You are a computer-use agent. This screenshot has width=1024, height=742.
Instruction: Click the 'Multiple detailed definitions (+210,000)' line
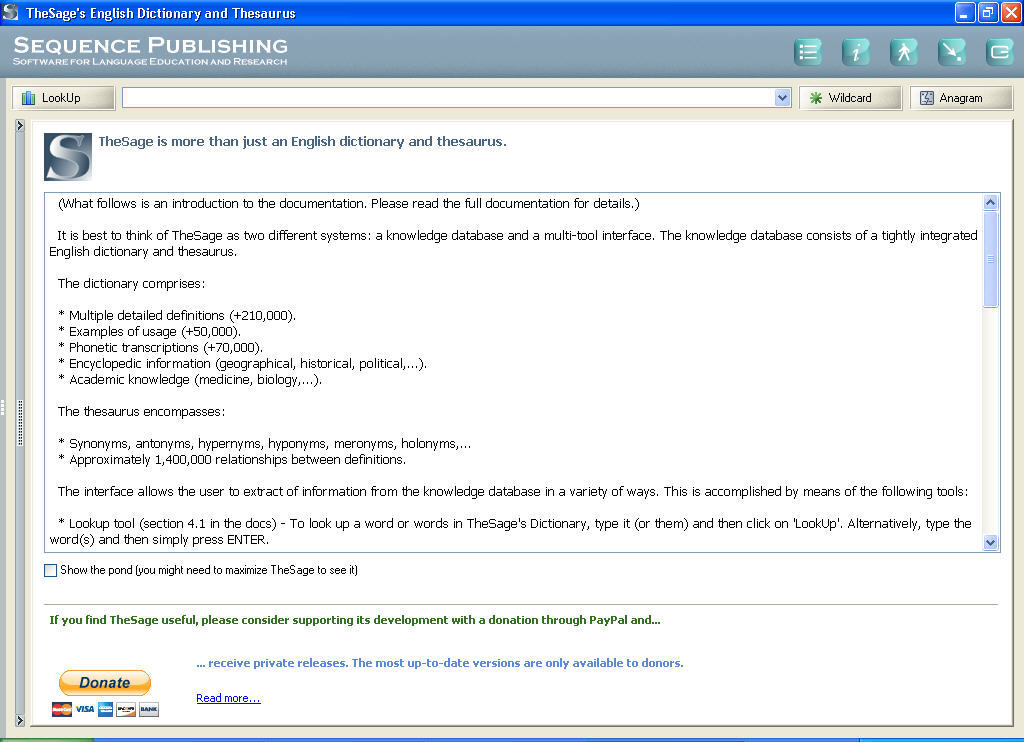tap(177, 315)
